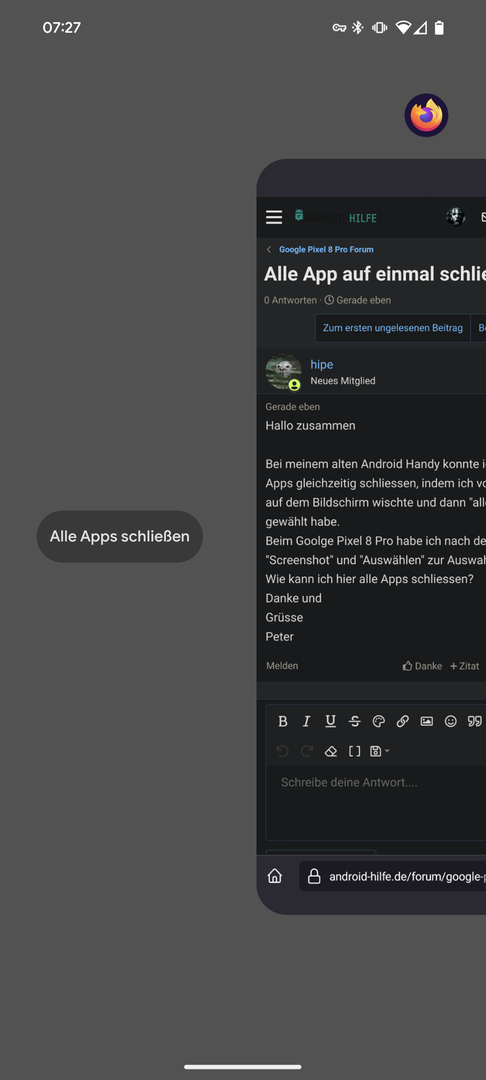The height and width of the screenshot is (1080, 486).
Task: Toggle underline formatting in the editor
Action: (330, 721)
